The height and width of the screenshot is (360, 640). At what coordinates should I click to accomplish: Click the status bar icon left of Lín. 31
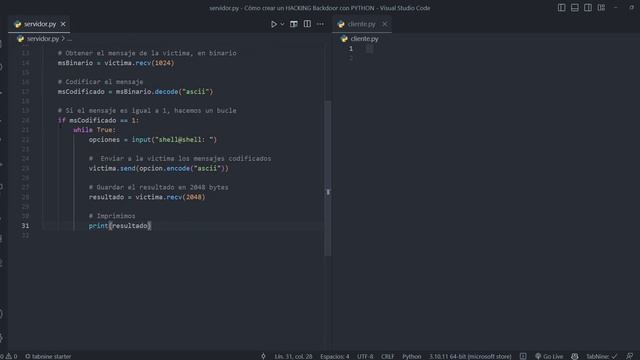263,356
